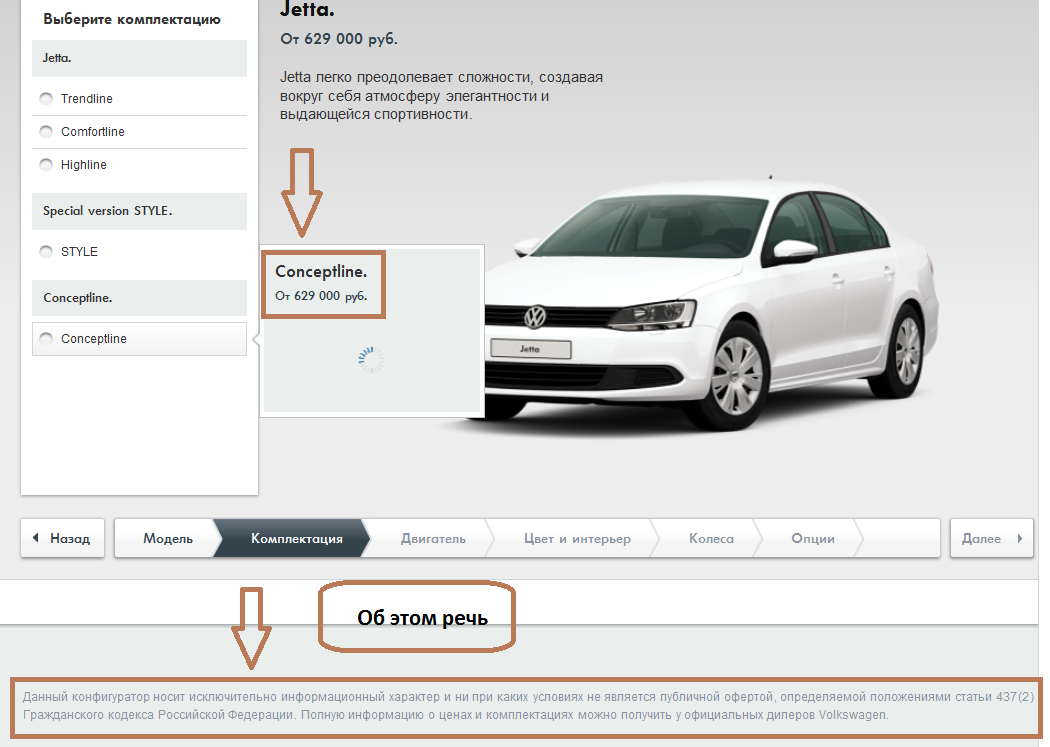This screenshot has height=747, width=1050.
Task: Switch to the Двигатель step
Action: (x=433, y=538)
